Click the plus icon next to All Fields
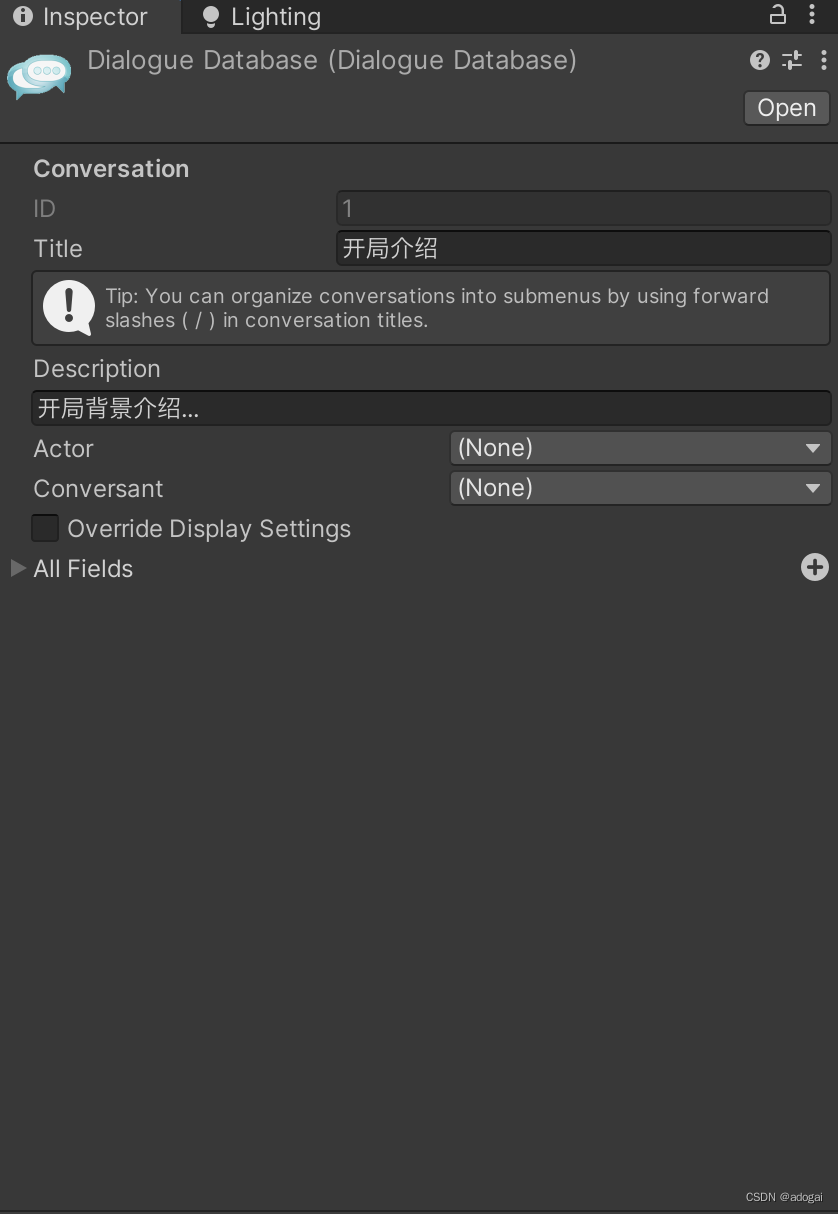The height and width of the screenshot is (1214, 838). point(815,567)
